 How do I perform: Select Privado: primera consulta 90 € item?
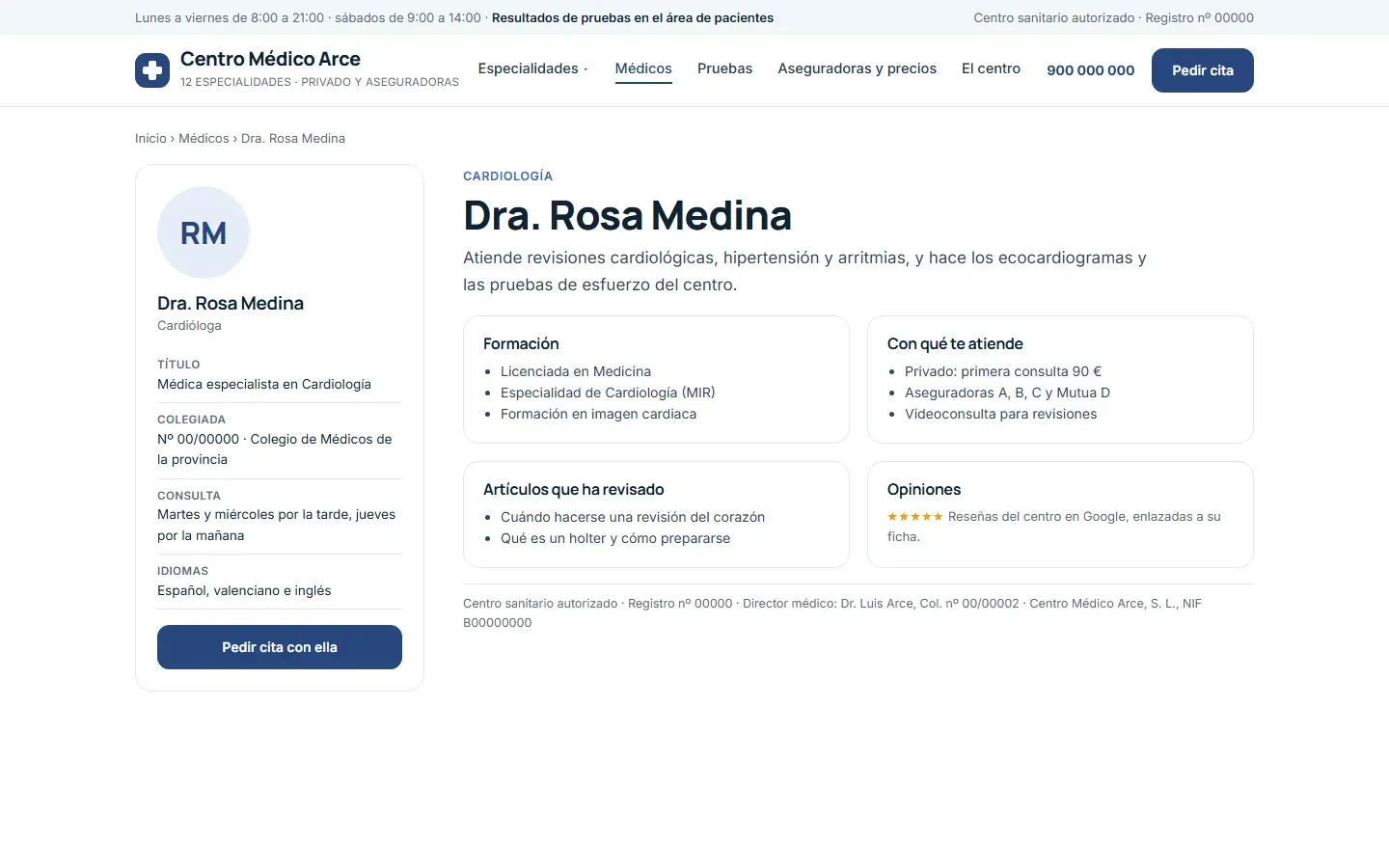click(x=1003, y=371)
